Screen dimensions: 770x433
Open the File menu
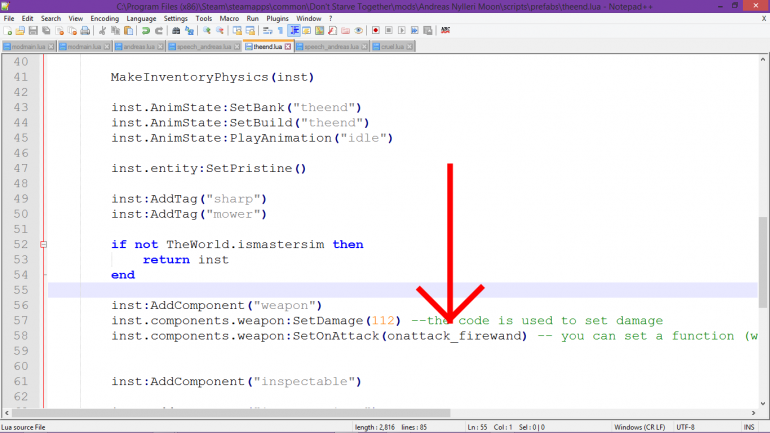point(9,19)
